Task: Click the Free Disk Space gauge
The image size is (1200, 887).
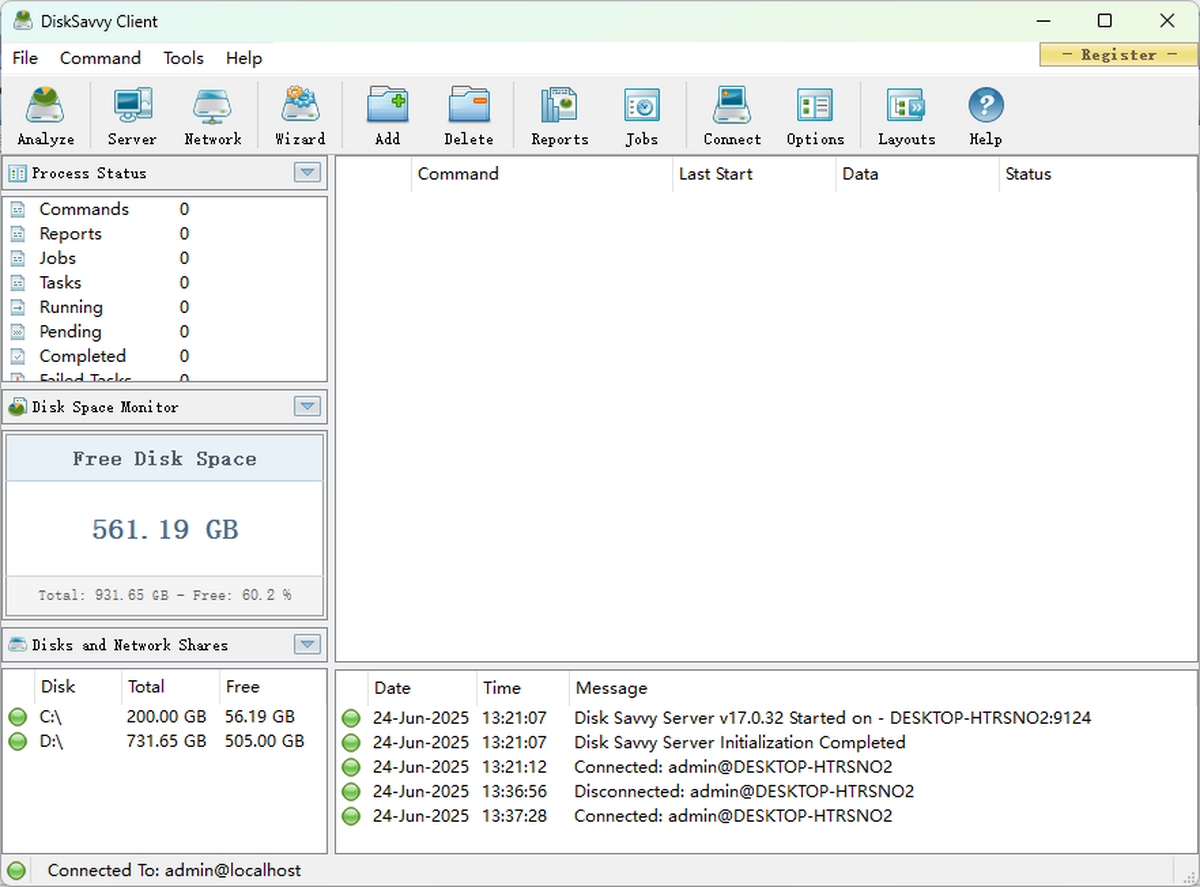Action: pos(164,520)
